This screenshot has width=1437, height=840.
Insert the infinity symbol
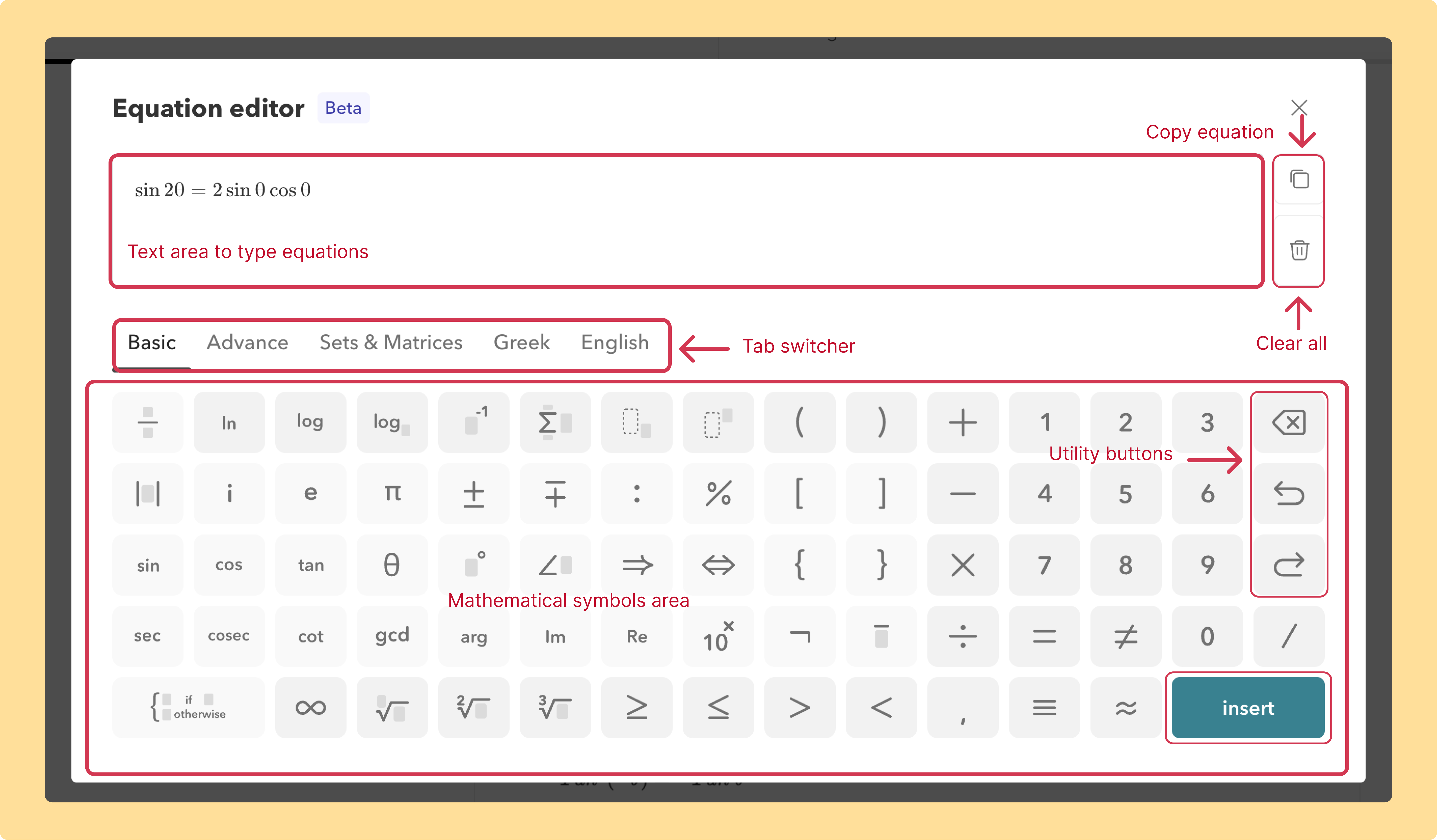[x=311, y=708]
